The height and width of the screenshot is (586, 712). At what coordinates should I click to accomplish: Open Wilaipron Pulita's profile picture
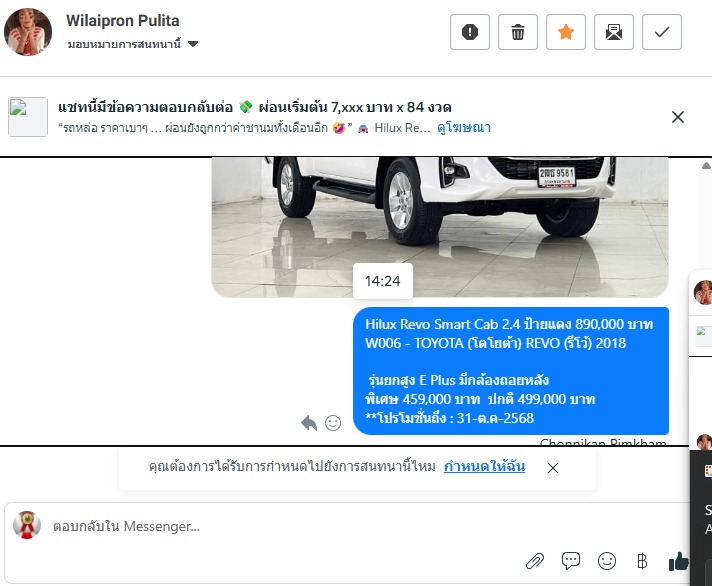28,32
